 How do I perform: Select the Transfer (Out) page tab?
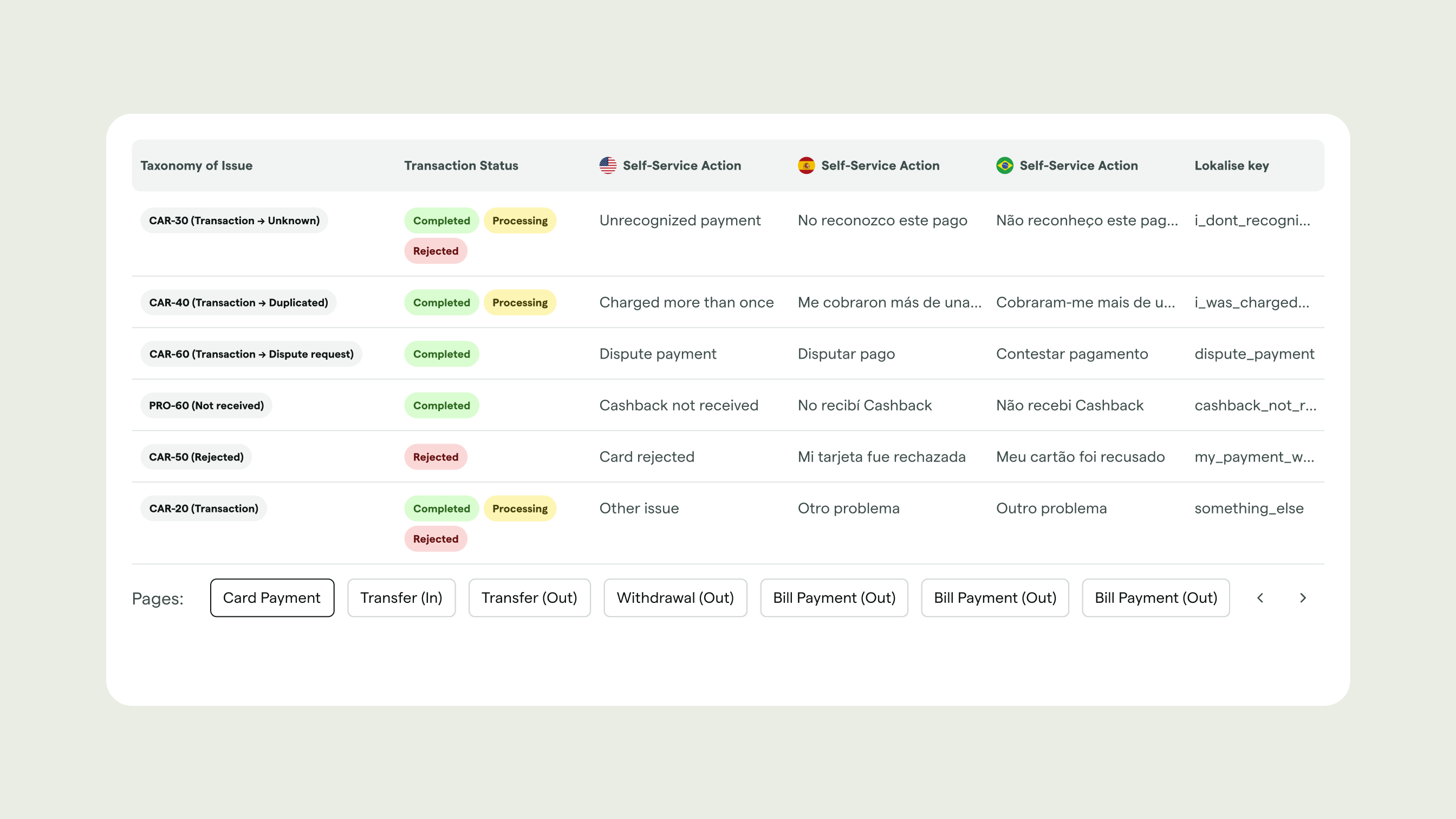tap(529, 597)
